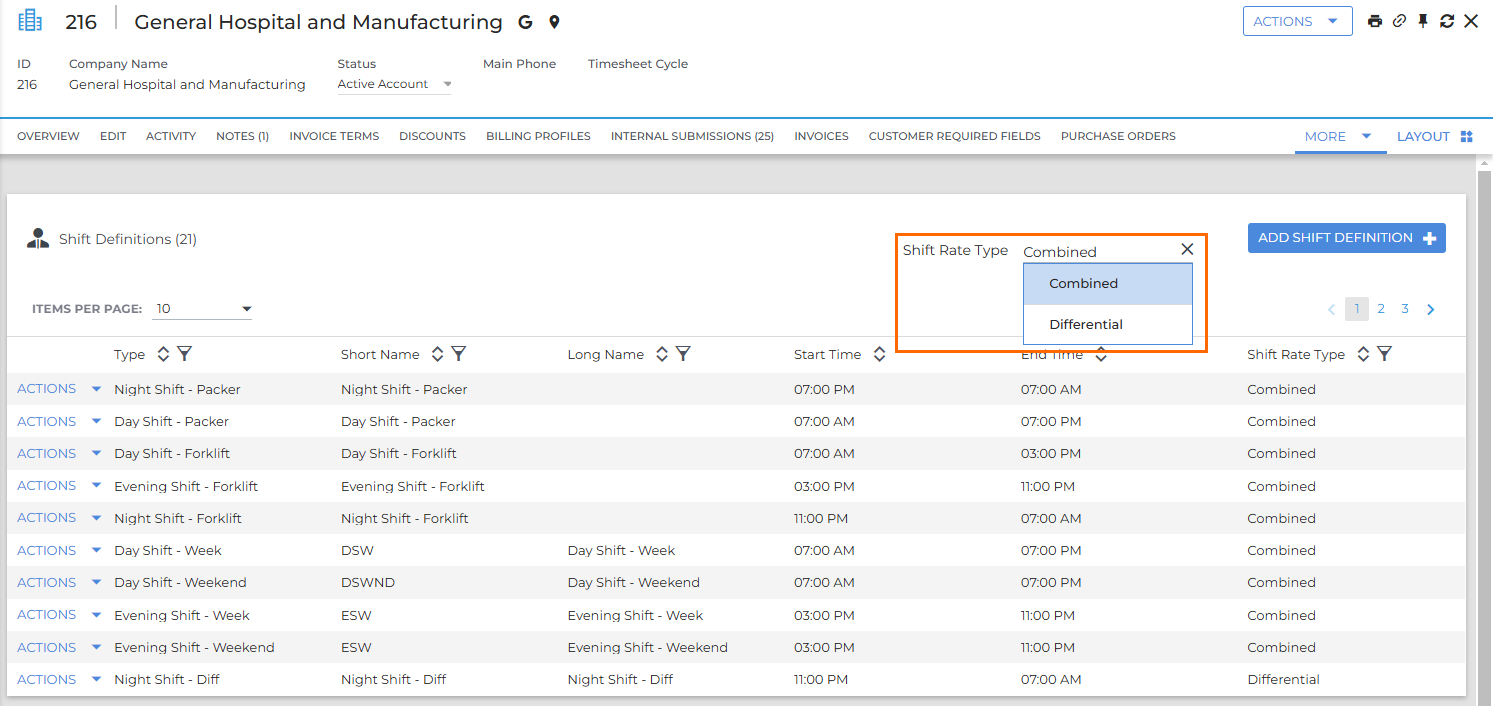Print the record with printer icon
Image resolution: width=1493 pixels, height=706 pixels.
tap(1375, 21)
